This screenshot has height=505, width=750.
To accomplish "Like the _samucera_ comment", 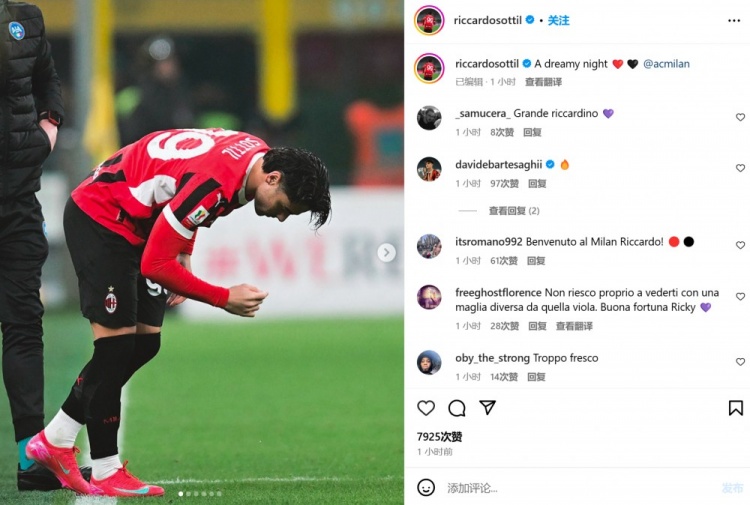I will click(740, 117).
